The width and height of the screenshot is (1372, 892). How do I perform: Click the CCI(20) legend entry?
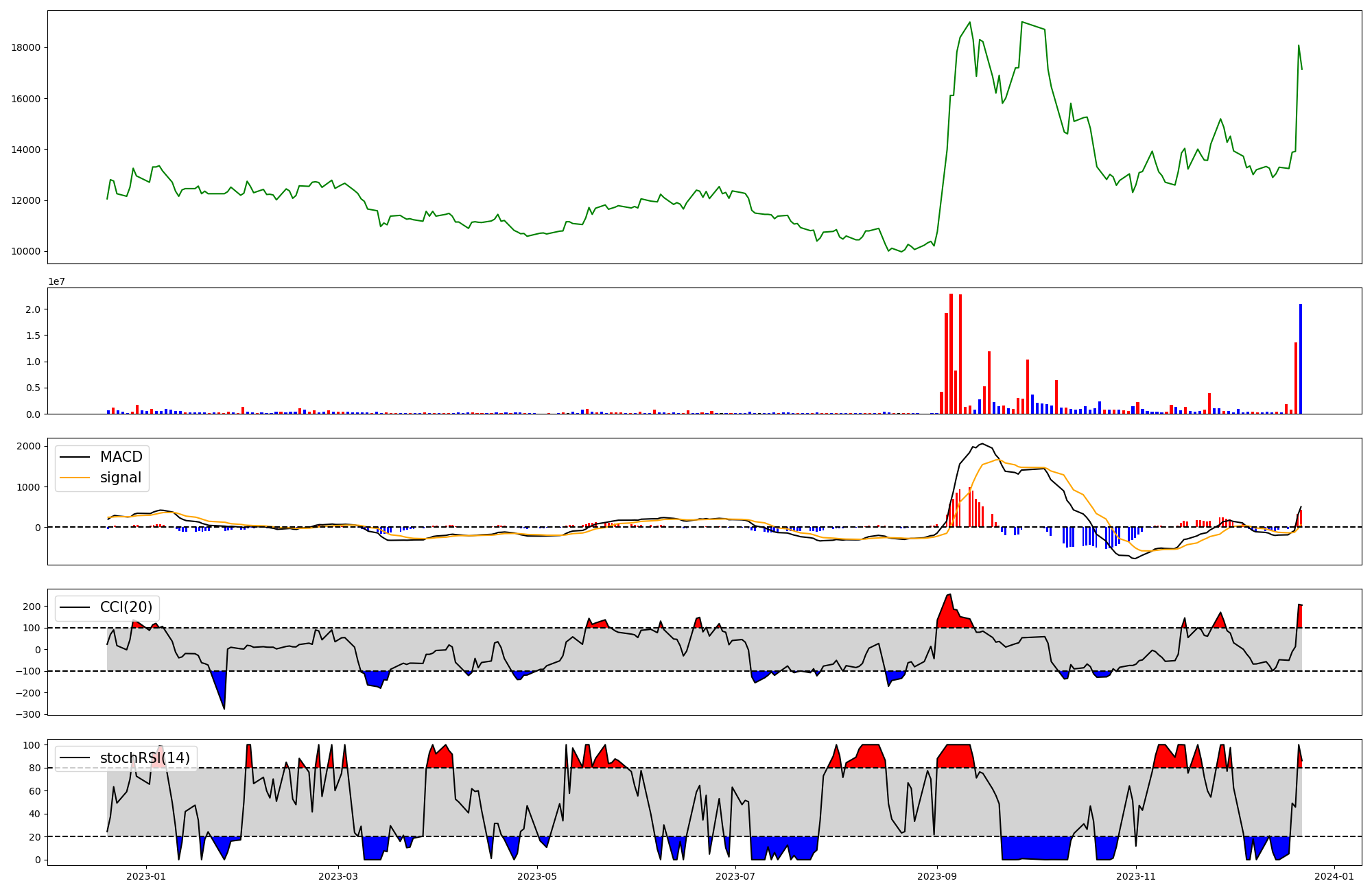(x=126, y=607)
